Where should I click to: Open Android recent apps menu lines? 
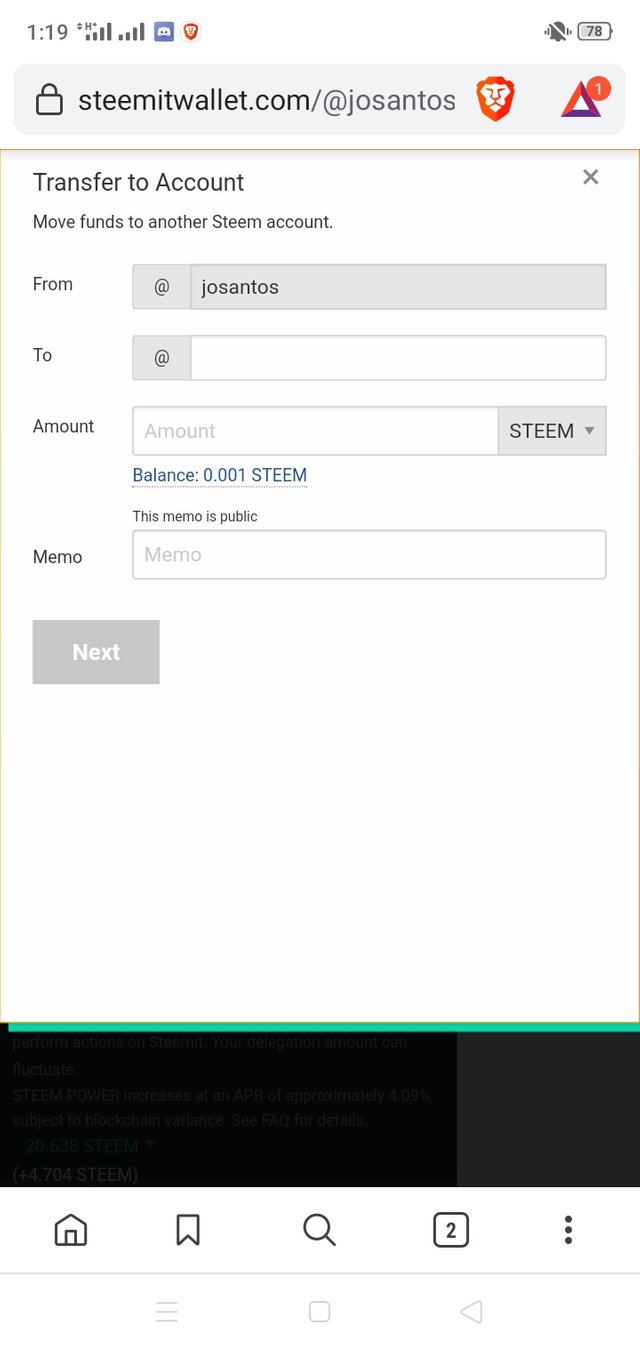tap(167, 1312)
